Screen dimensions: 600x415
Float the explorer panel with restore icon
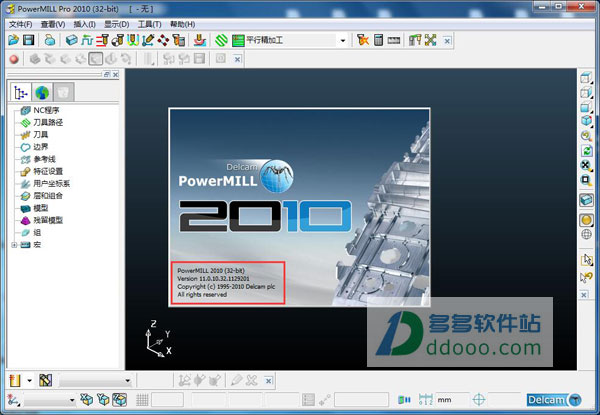pyautogui.click(x=107, y=74)
